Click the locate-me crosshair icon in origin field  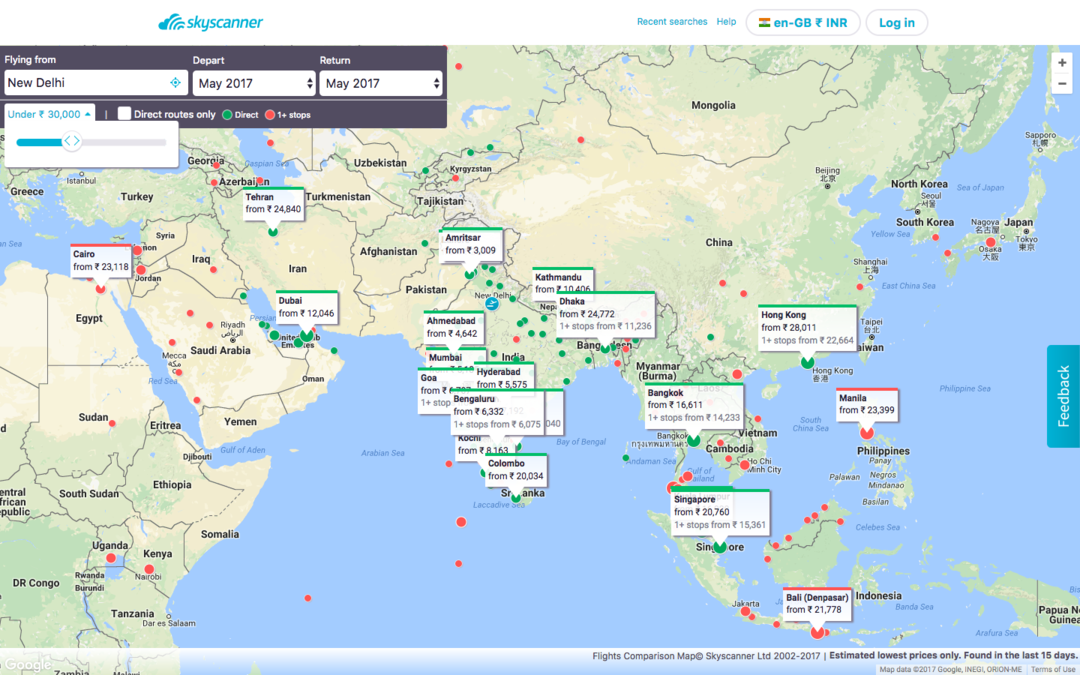(175, 83)
